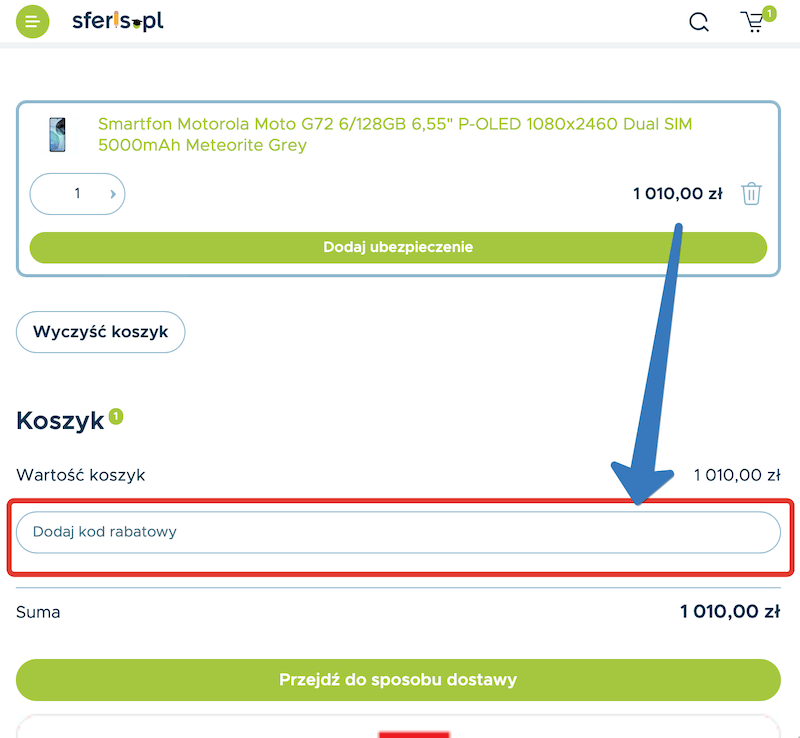Click the cart item count badge in header

click(x=769, y=13)
